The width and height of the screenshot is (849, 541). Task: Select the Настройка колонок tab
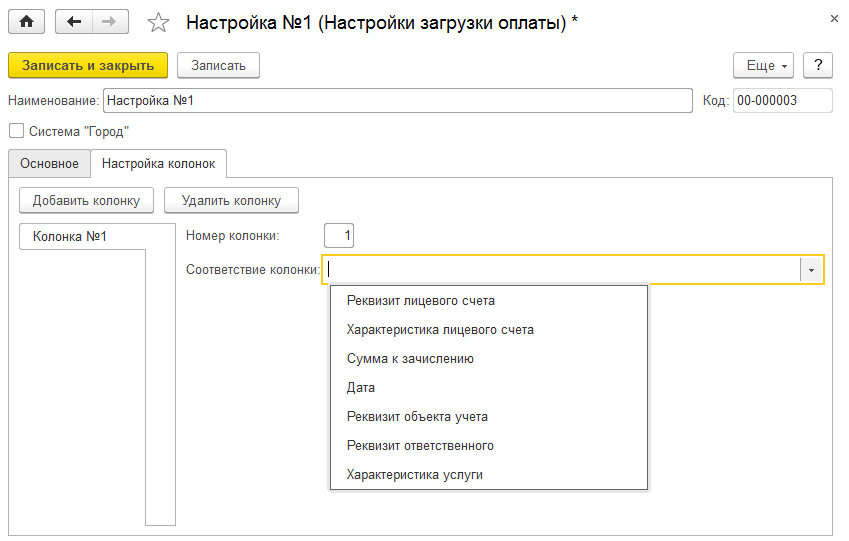coord(159,164)
